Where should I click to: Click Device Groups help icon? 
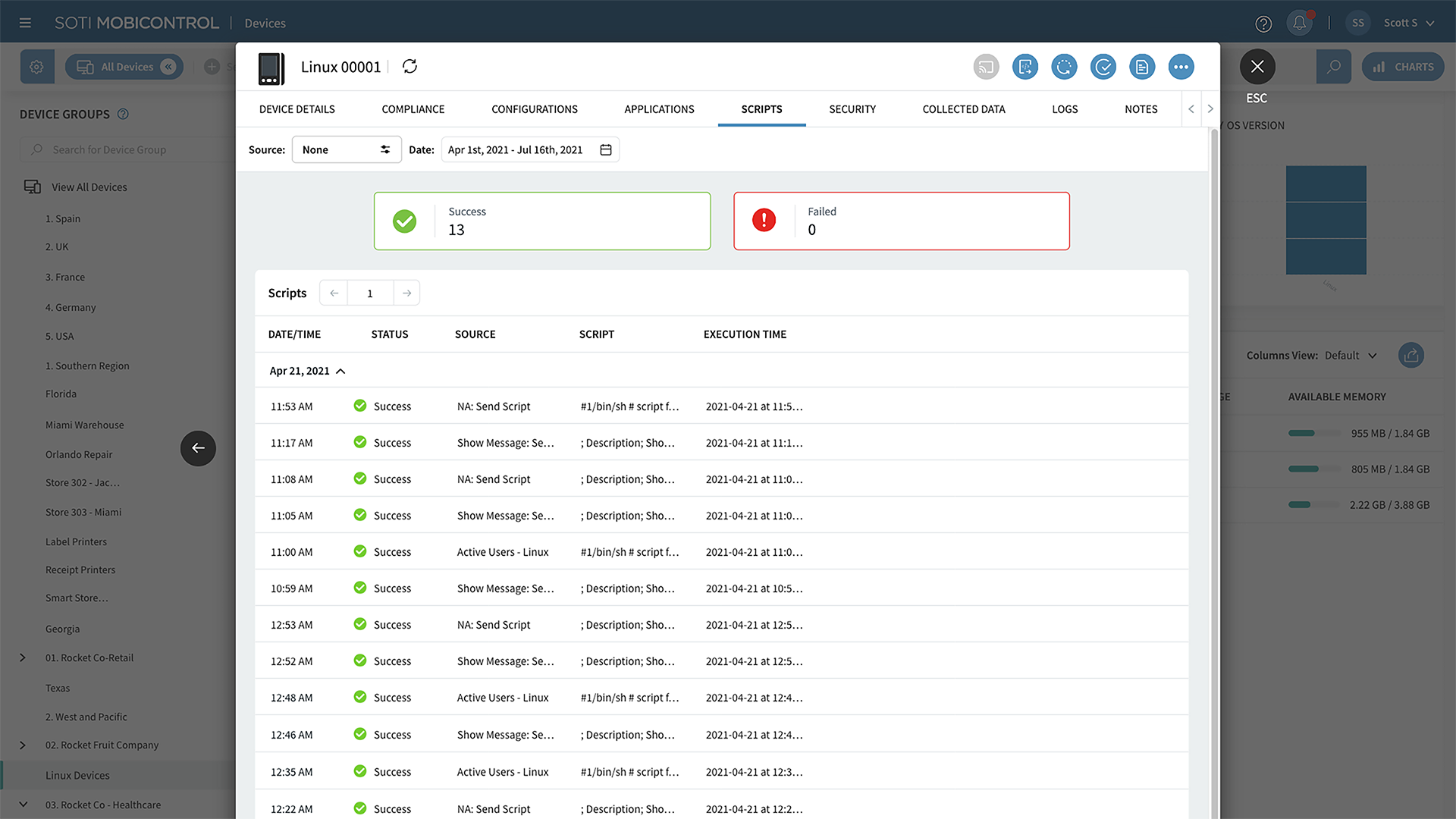pyautogui.click(x=123, y=114)
